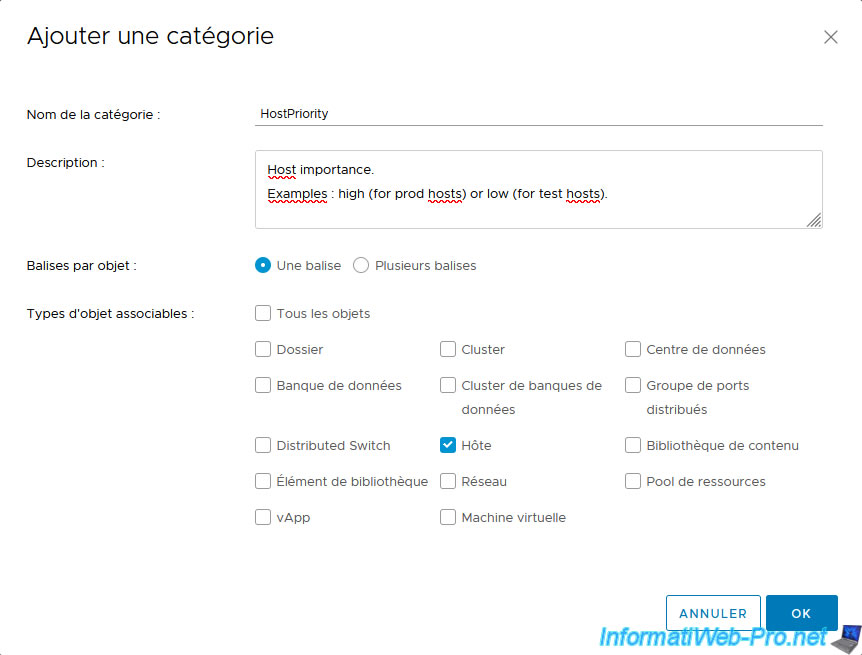The image size is (862, 655).
Task: Confirm with the OK button
Action: pos(801,613)
